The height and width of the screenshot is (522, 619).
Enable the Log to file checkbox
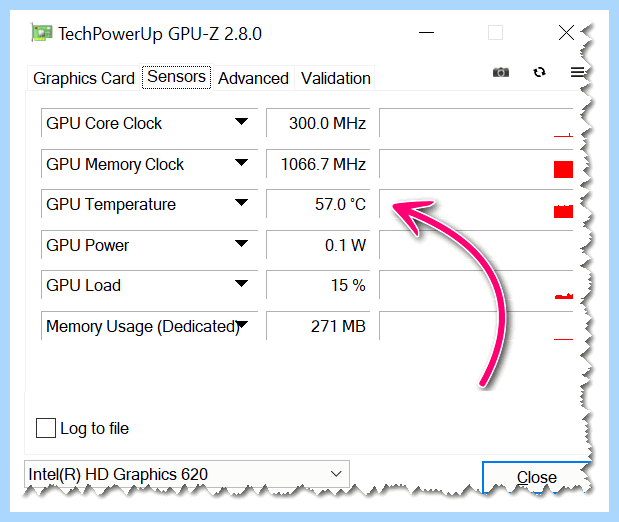pyautogui.click(x=46, y=428)
